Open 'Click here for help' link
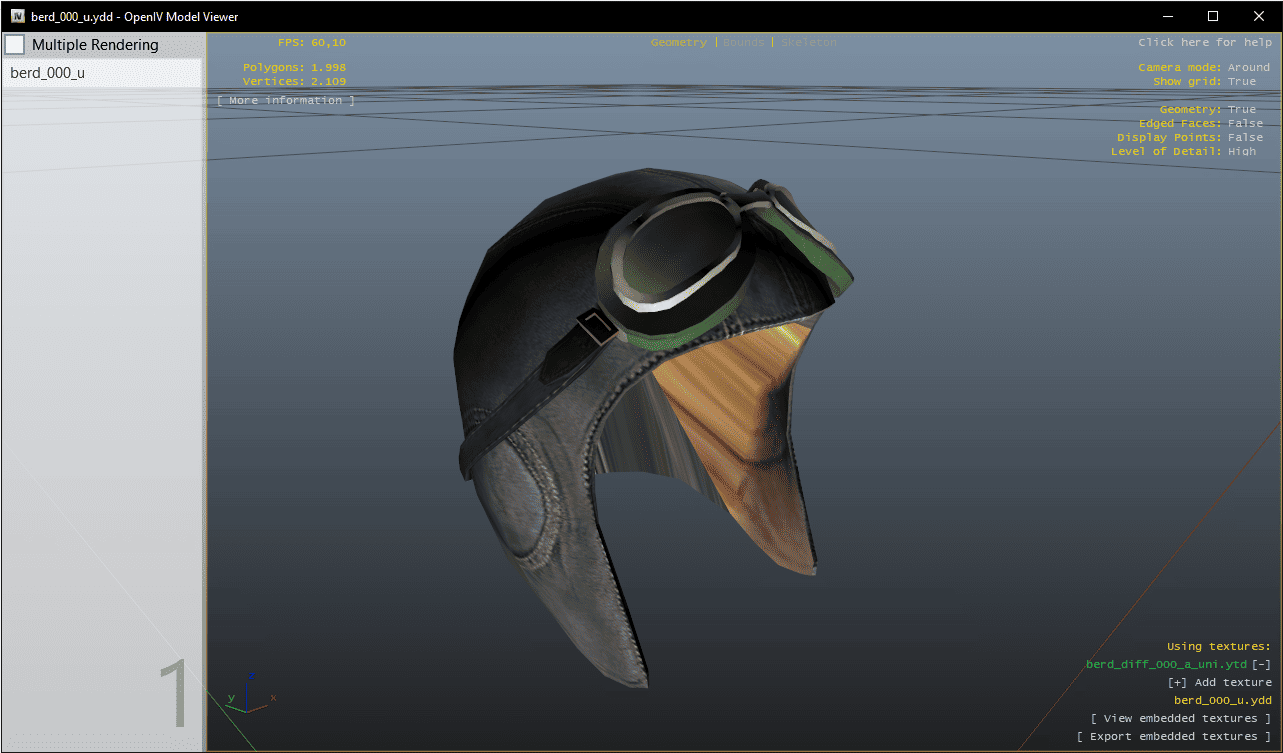Screen dimensions: 1283x753 pyautogui.click(x=1204, y=43)
